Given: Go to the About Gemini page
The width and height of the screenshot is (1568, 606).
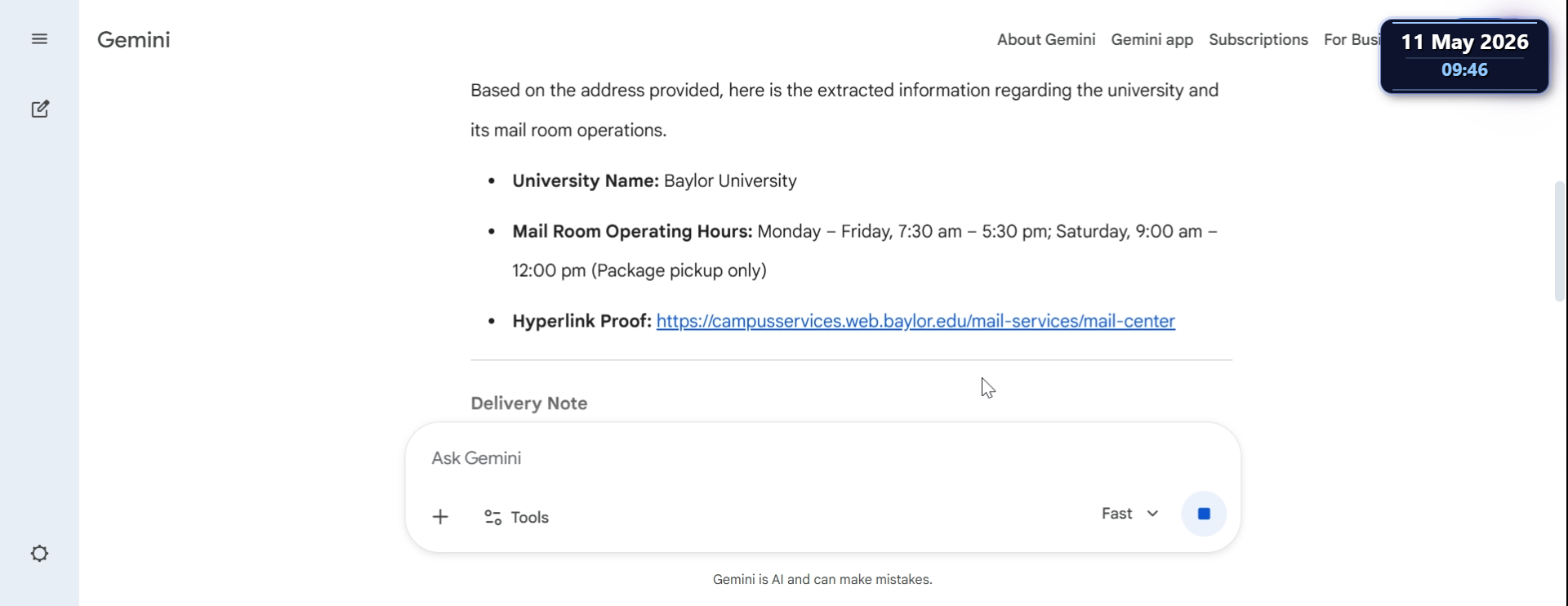Looking at the screenshot, I should [1046, 40].
